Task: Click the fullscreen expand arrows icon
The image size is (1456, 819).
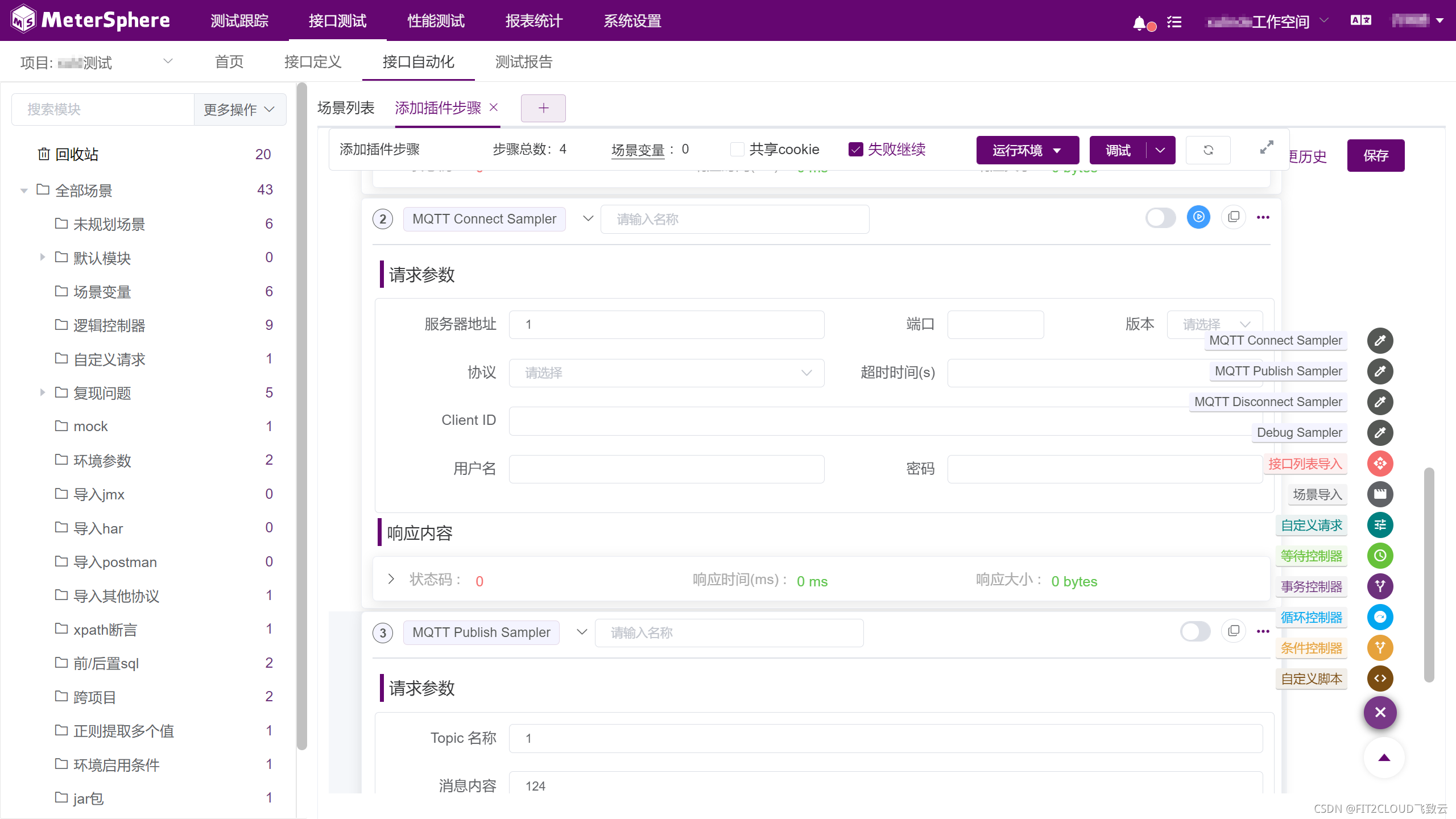Action: pos(1267,147)
